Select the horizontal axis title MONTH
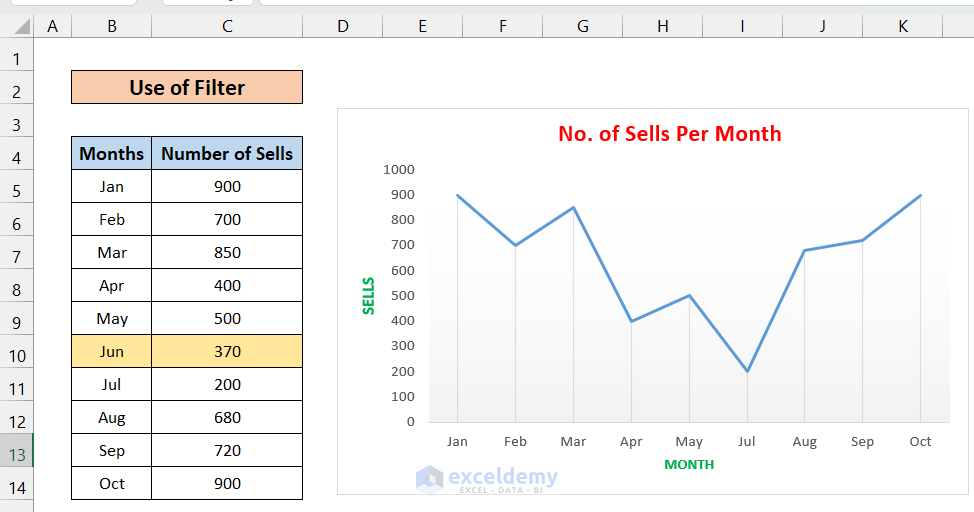974x512 pixels. coord(689,465)
